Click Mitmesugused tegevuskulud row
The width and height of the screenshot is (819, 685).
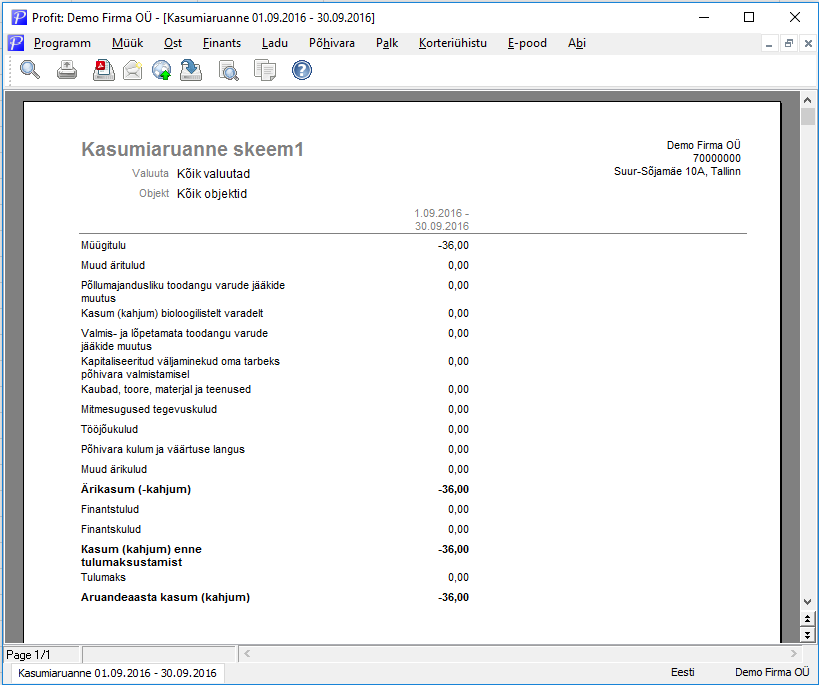point(275,410)
